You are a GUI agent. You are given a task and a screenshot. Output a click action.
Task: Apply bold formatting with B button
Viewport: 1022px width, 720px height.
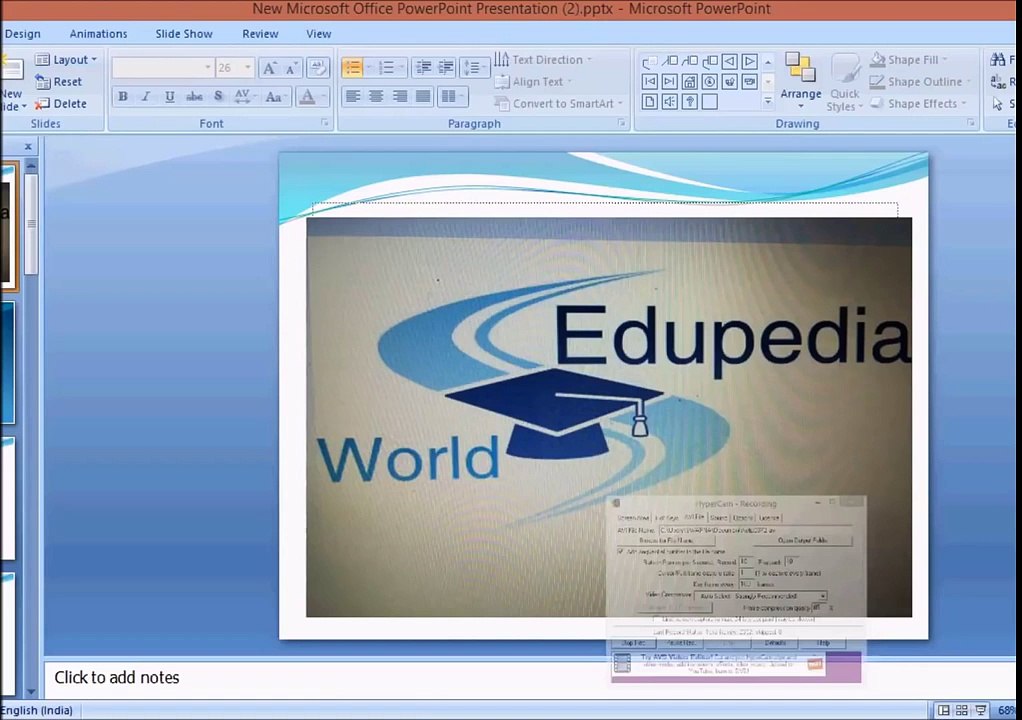[x=123, y=96]
